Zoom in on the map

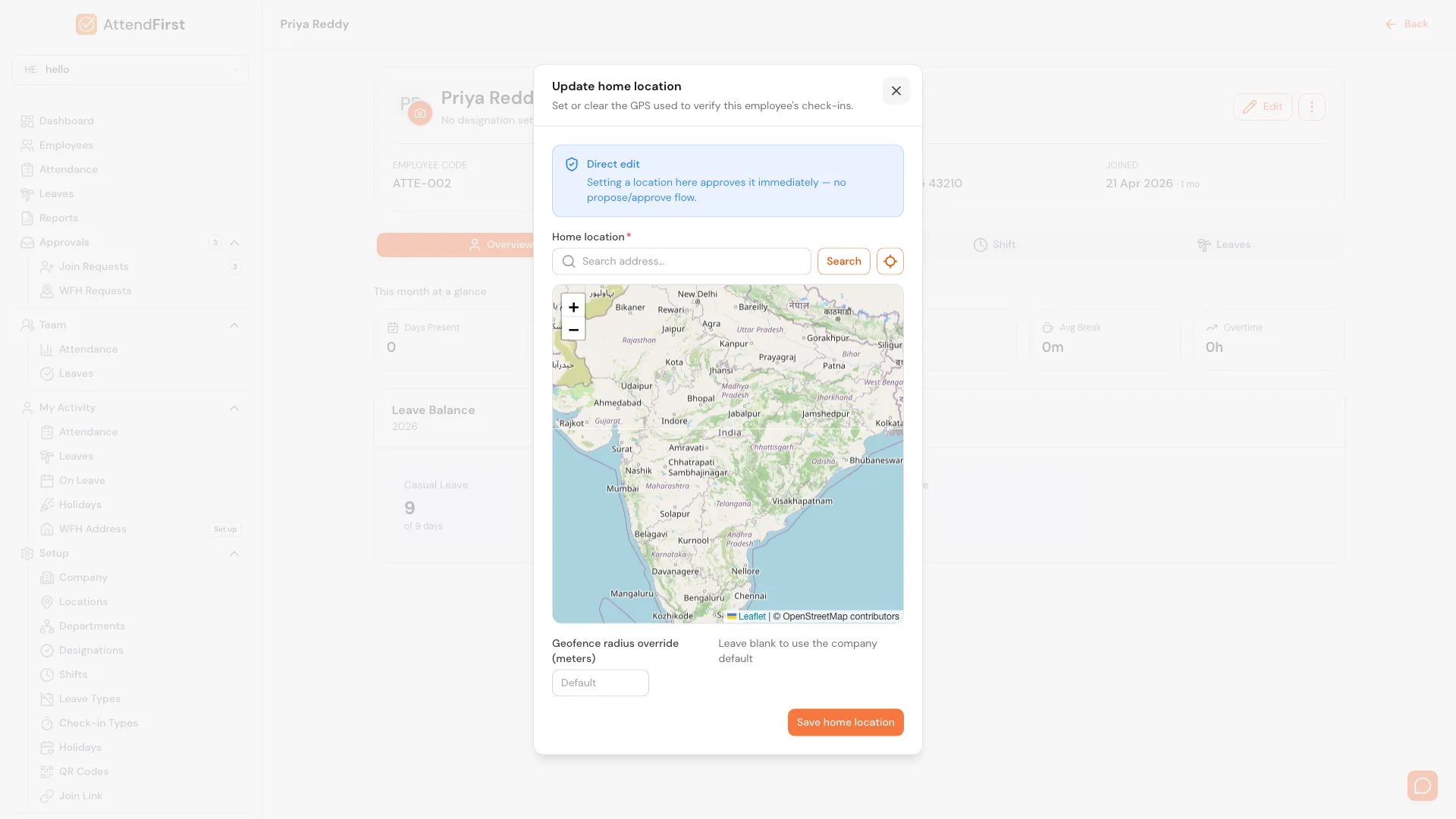(x=573, y=307)
